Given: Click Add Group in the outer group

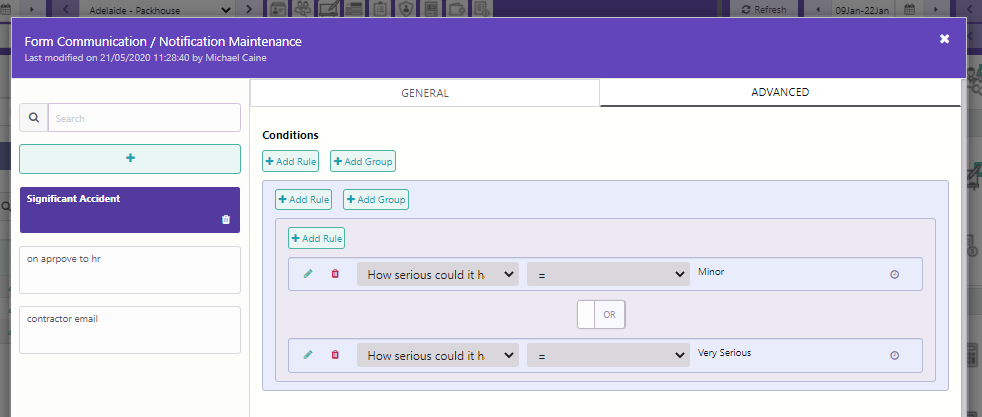Looking at the screenshot, I should pos(376,200).
